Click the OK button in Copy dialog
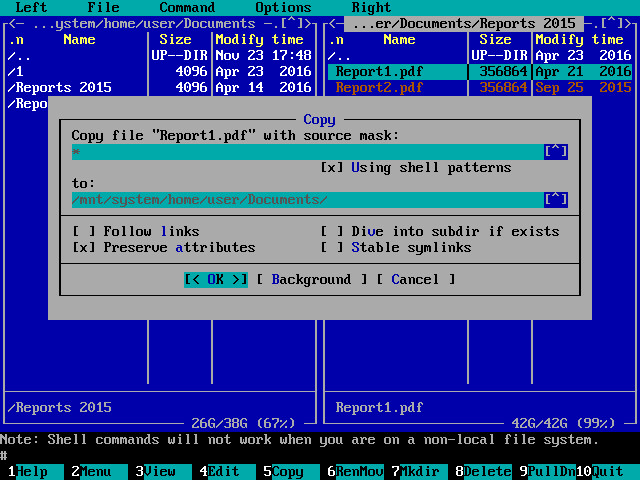 click(x=216, y=280)
